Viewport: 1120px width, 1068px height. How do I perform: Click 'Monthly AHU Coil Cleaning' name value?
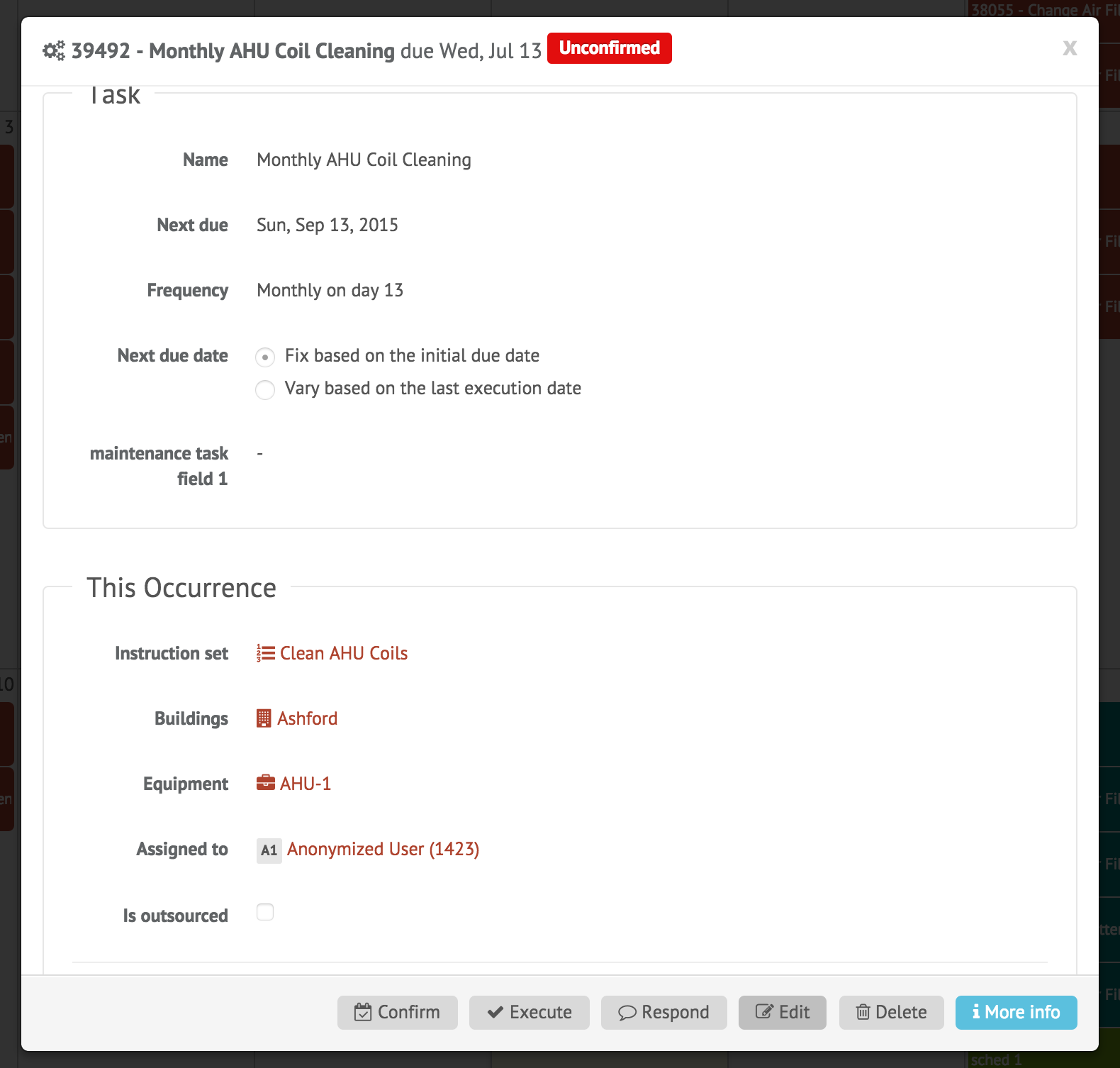[364, 160]
